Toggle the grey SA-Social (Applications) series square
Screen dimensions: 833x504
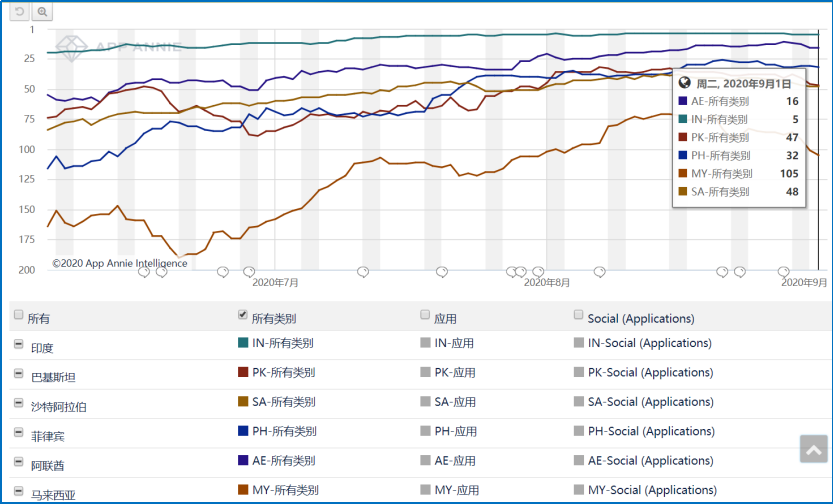pyautogui.click(x=579, y=402)
